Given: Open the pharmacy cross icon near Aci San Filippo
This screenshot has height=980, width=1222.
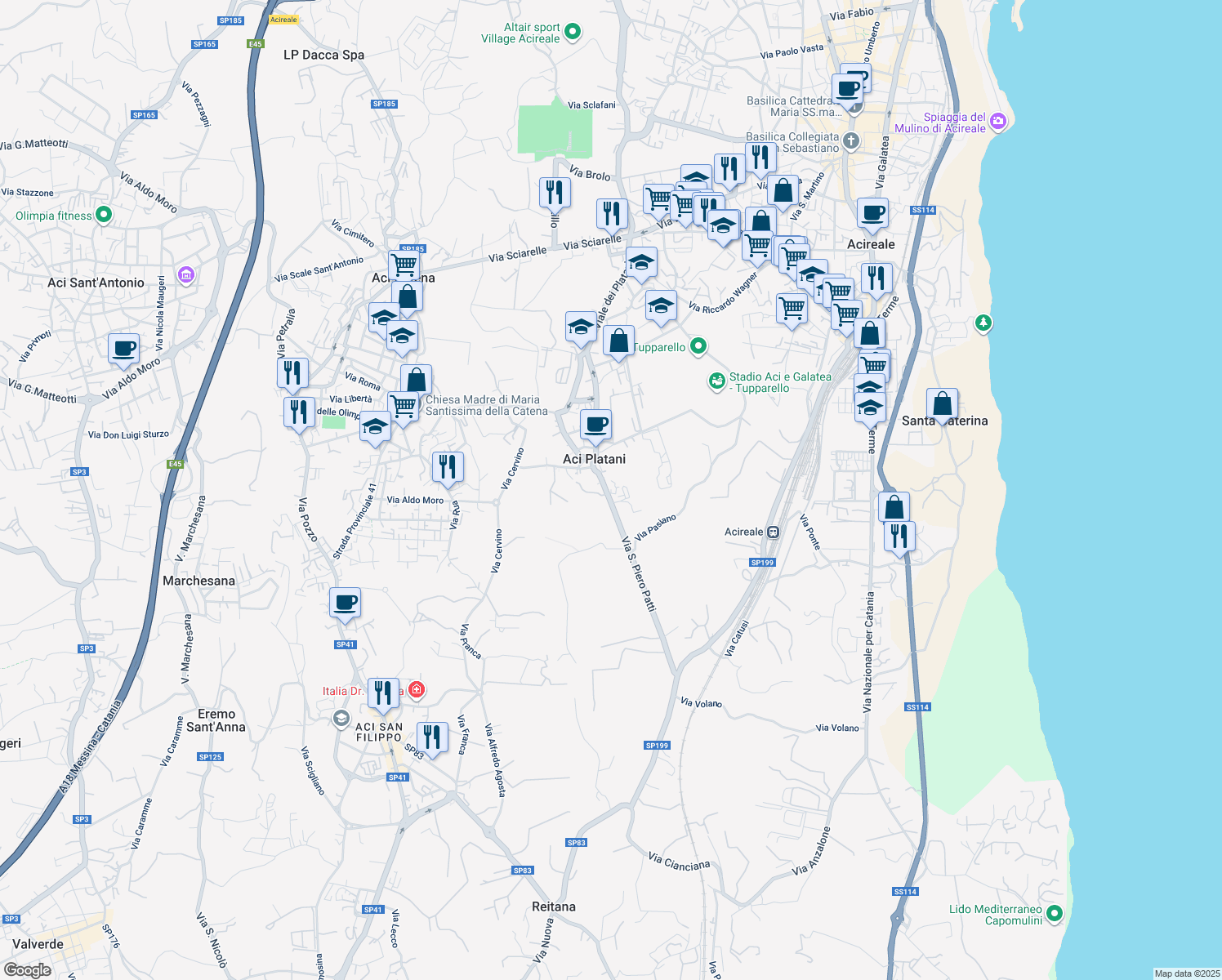Looking at the screenshot, I should click(x=417, y=690).
